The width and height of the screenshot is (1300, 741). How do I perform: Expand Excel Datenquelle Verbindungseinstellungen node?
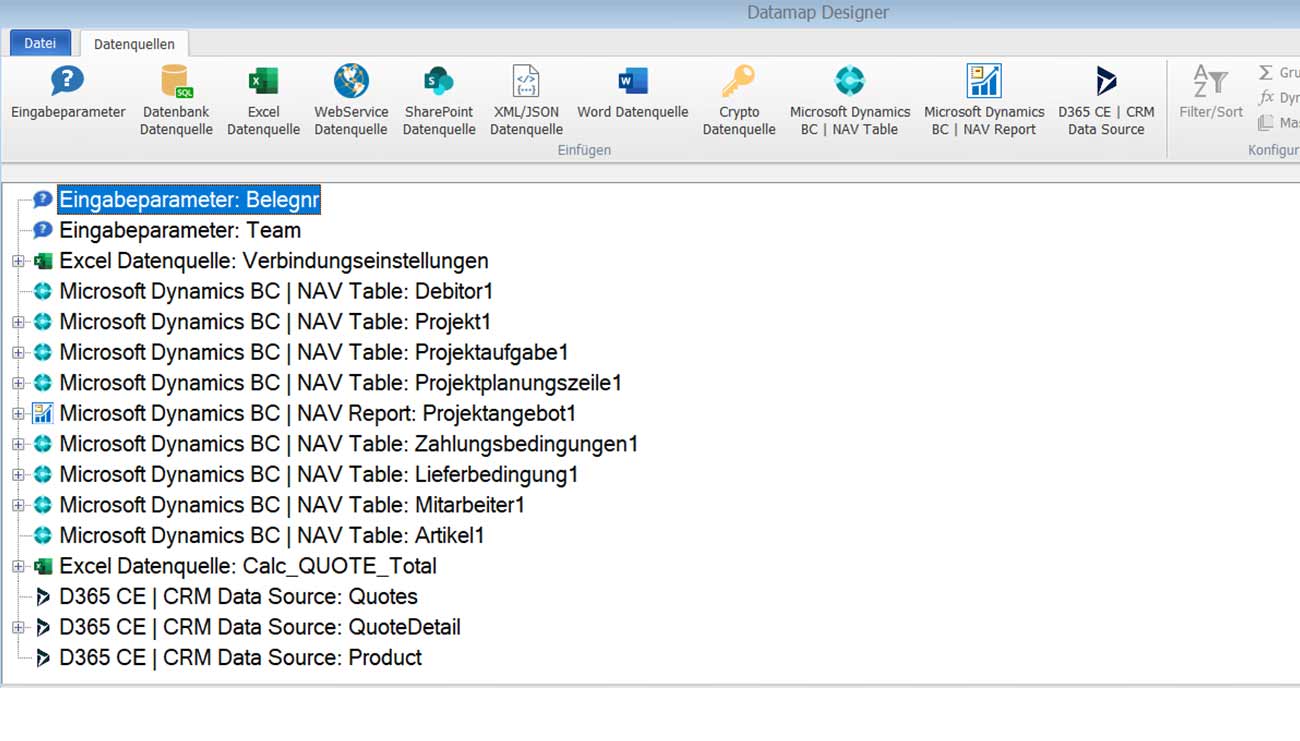pos(18,262)
